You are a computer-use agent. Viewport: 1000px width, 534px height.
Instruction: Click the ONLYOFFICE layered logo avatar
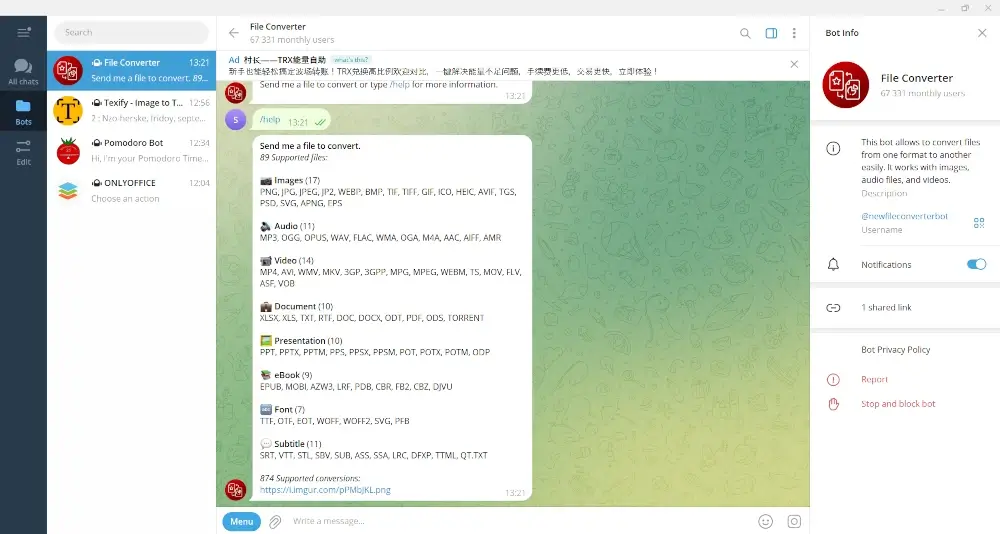pos(68,190)
